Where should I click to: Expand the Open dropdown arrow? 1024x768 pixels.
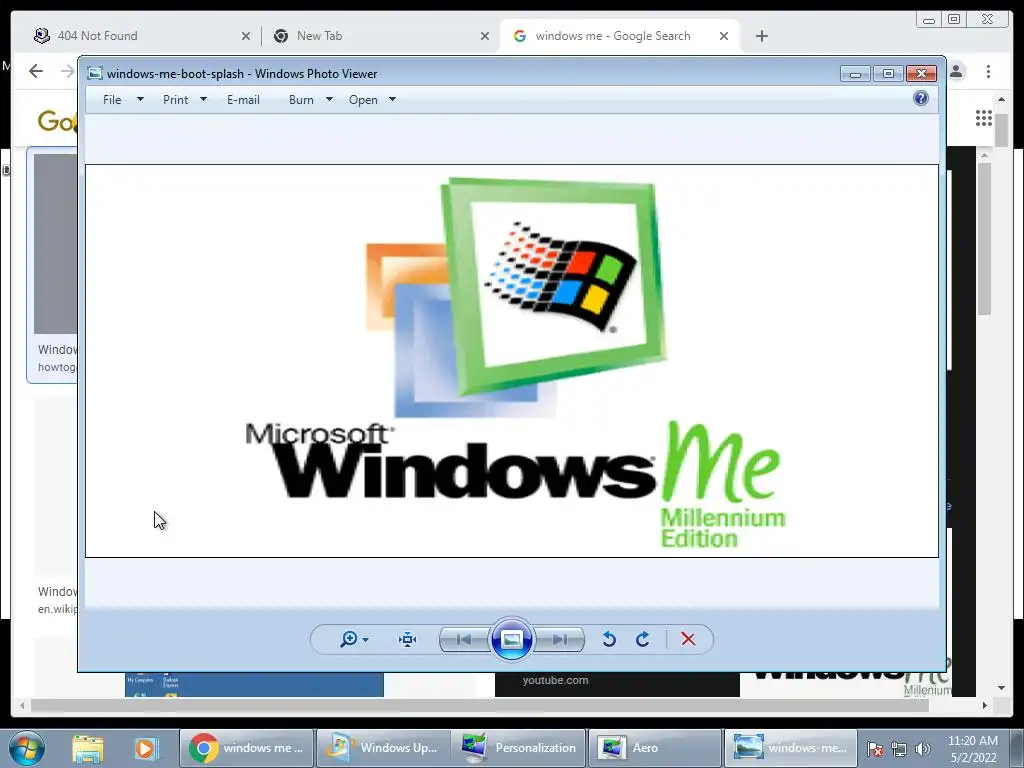(392, 99)
